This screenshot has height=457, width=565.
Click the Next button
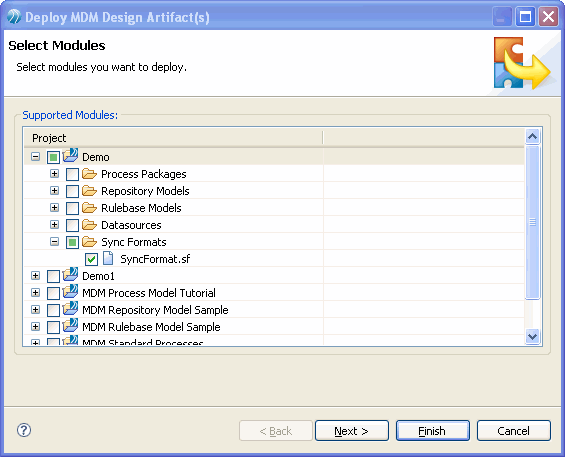pyautogui.click(x=352, y=431)
